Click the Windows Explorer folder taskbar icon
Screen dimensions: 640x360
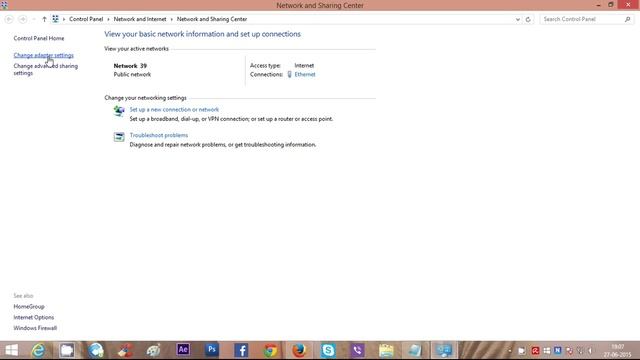point(386,350)
